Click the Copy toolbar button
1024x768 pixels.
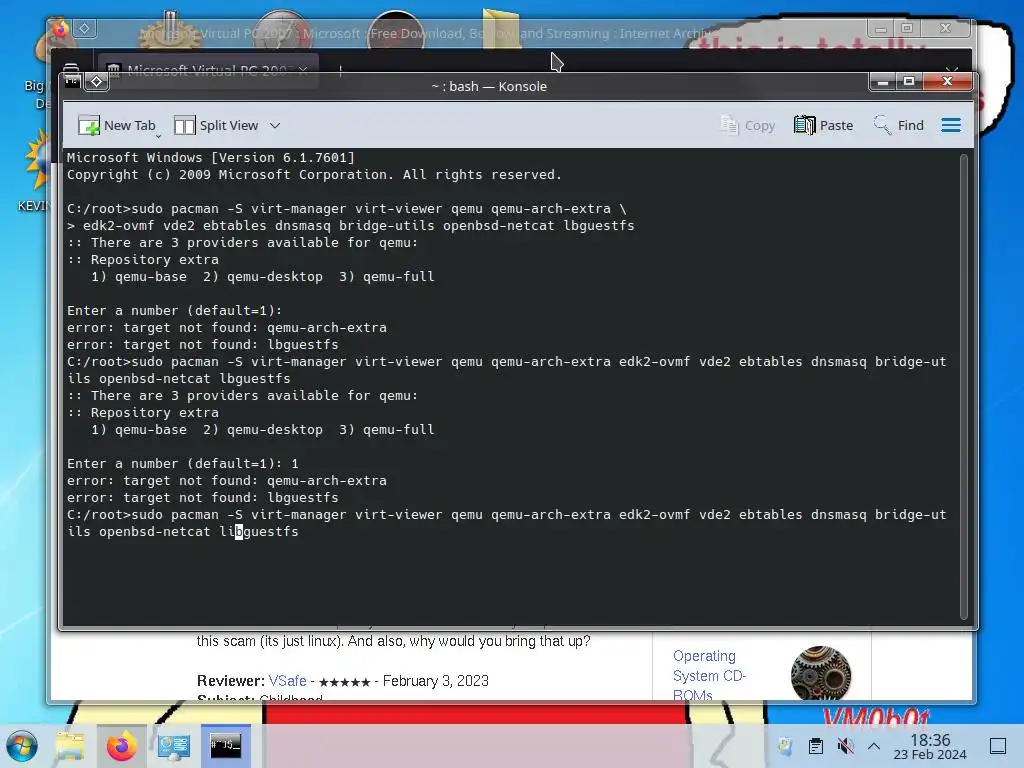pyautogui.click(x=748, y=125)
